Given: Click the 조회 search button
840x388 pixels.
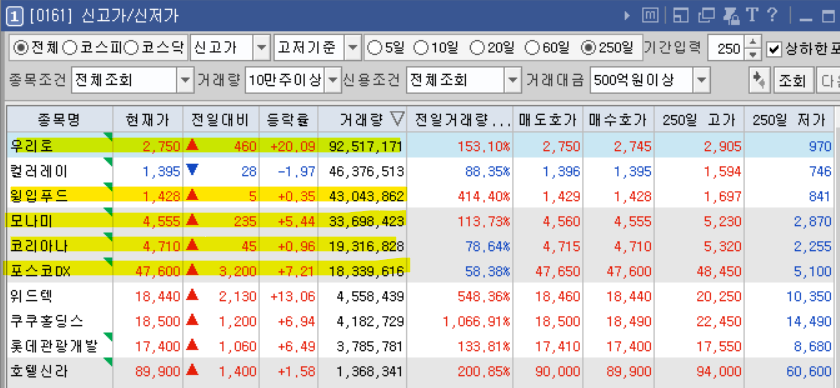Looking at the screenshot, I should pyautogui.click(x=793, y=80).
